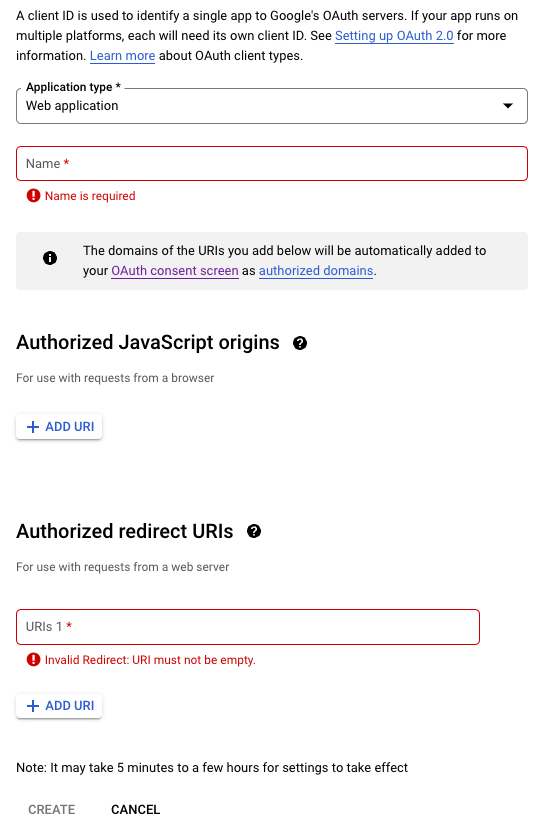This screenshot has width=560, height=835.
Task: Click plus icon under redirect URIs field
Action: coord(33,706)
